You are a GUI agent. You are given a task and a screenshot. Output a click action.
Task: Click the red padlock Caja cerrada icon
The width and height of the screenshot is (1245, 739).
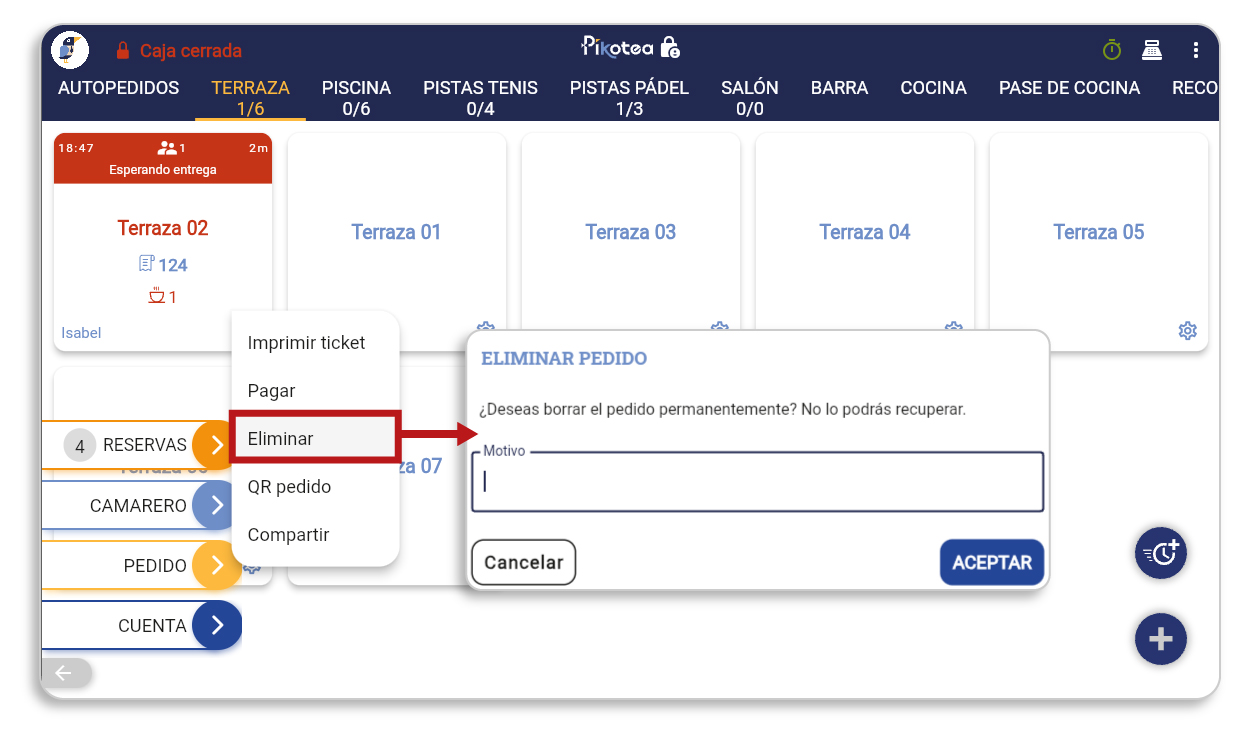tap(123, 50)
